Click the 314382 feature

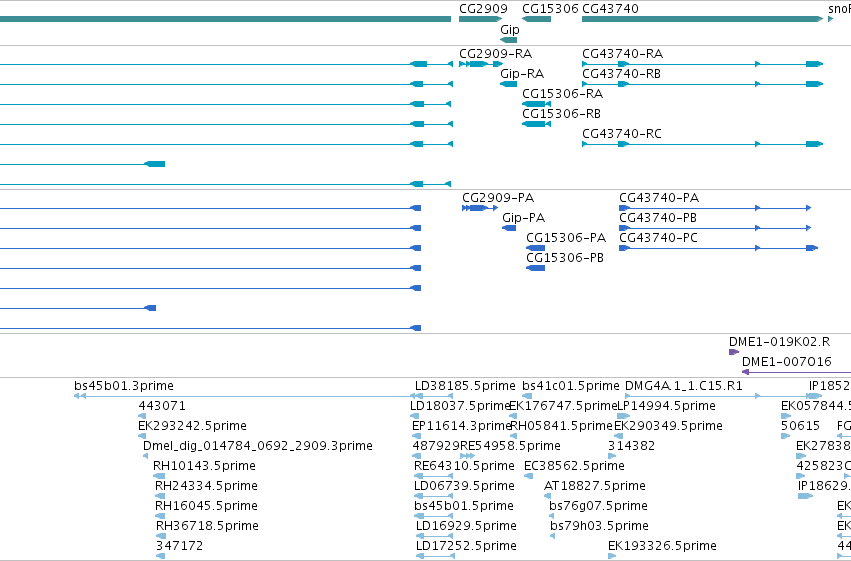[631, 446]
